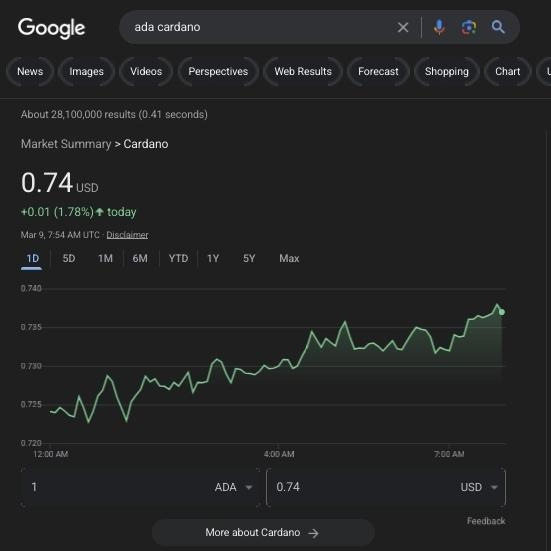Show the YTD chart range
This screenshot has height=551, width=551.
click(178, 259)
